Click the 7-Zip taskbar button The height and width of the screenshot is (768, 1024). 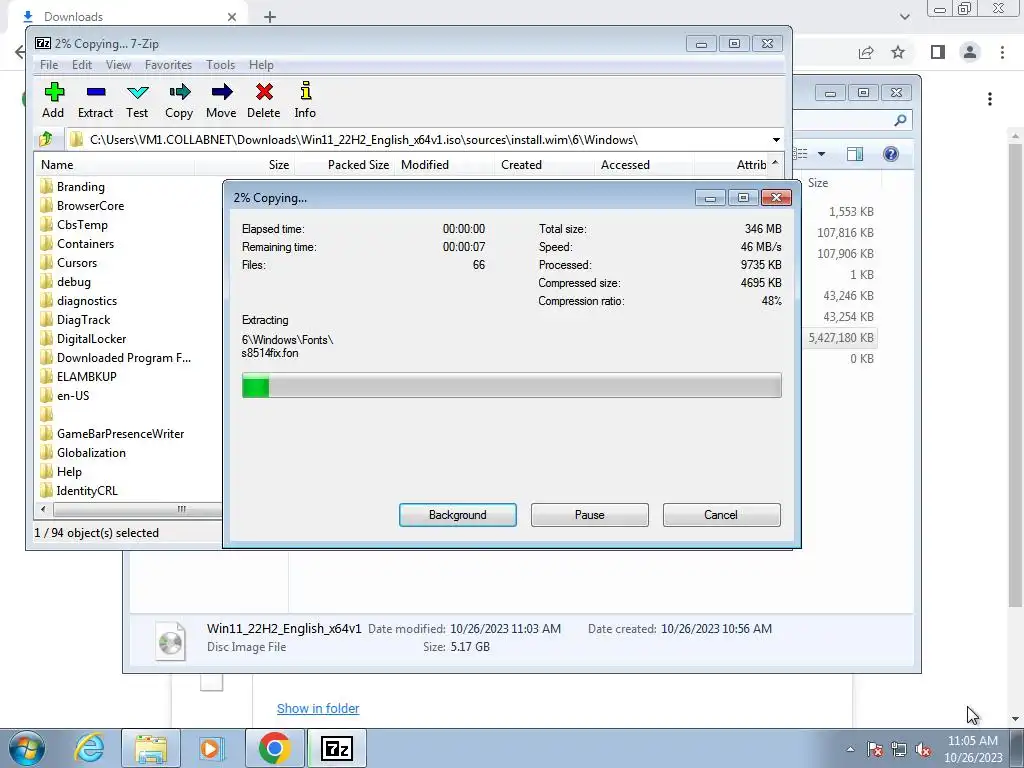pos(336,748)
